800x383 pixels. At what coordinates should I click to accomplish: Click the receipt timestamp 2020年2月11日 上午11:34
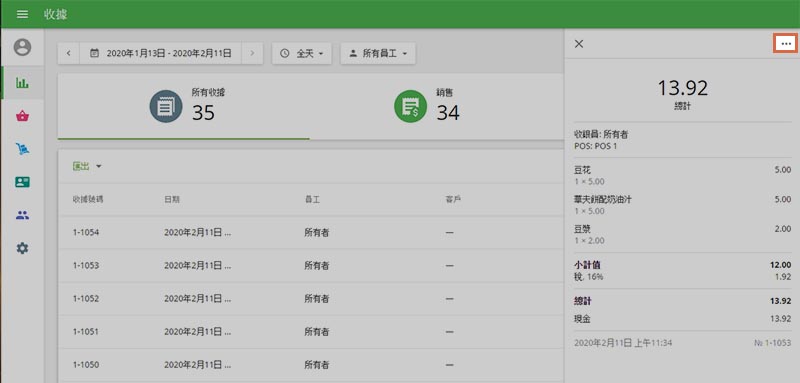tap(623, 343)
